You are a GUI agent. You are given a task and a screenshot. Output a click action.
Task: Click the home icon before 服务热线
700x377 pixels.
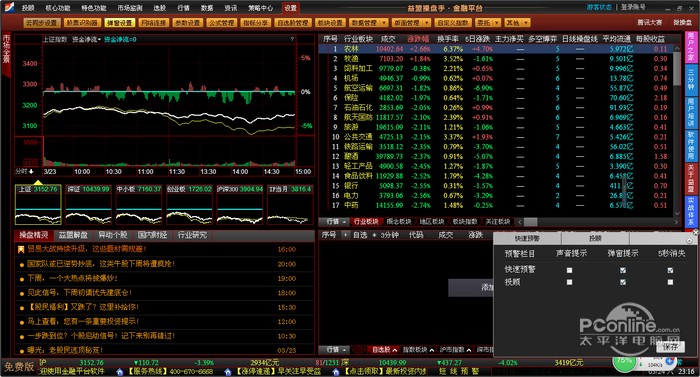(119, 372)
